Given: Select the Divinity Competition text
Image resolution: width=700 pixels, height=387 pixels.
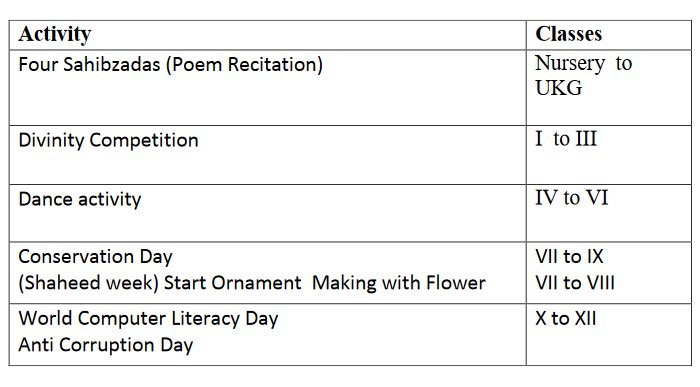Looking at the screenshot, I should pos(108,141).
